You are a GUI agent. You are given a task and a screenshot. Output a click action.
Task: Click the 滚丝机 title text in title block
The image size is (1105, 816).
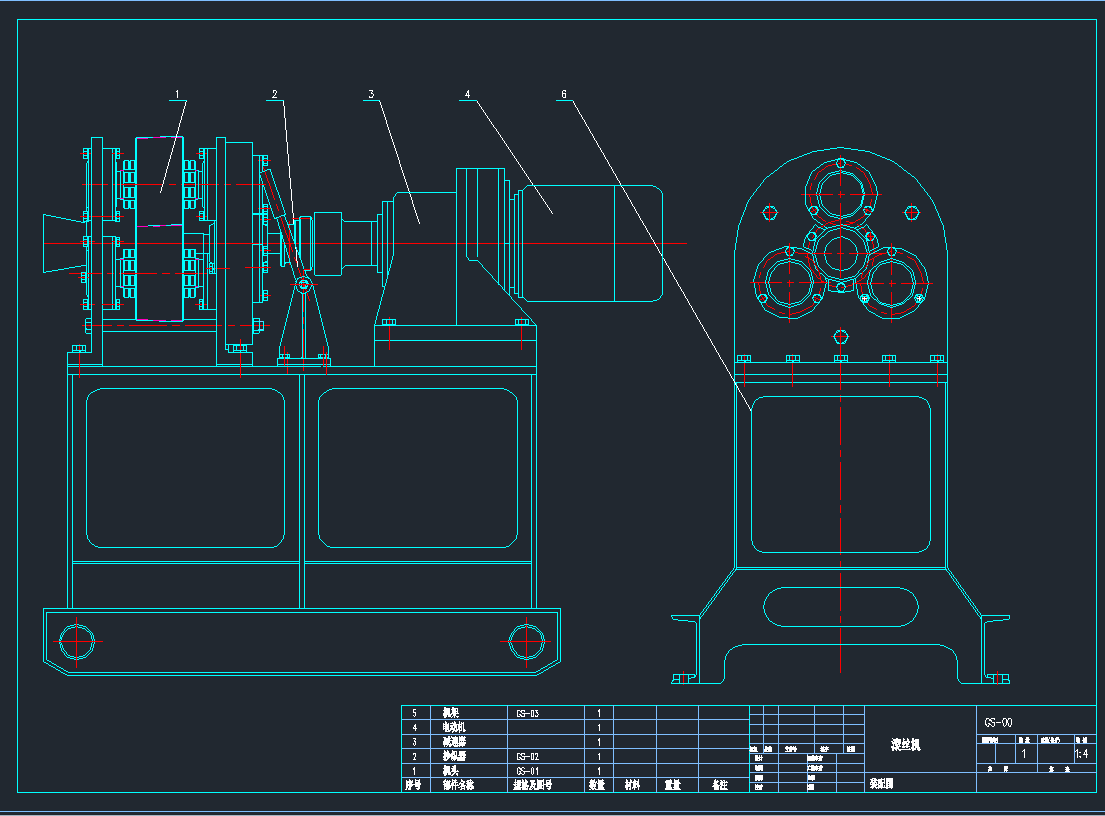[905, 744]
